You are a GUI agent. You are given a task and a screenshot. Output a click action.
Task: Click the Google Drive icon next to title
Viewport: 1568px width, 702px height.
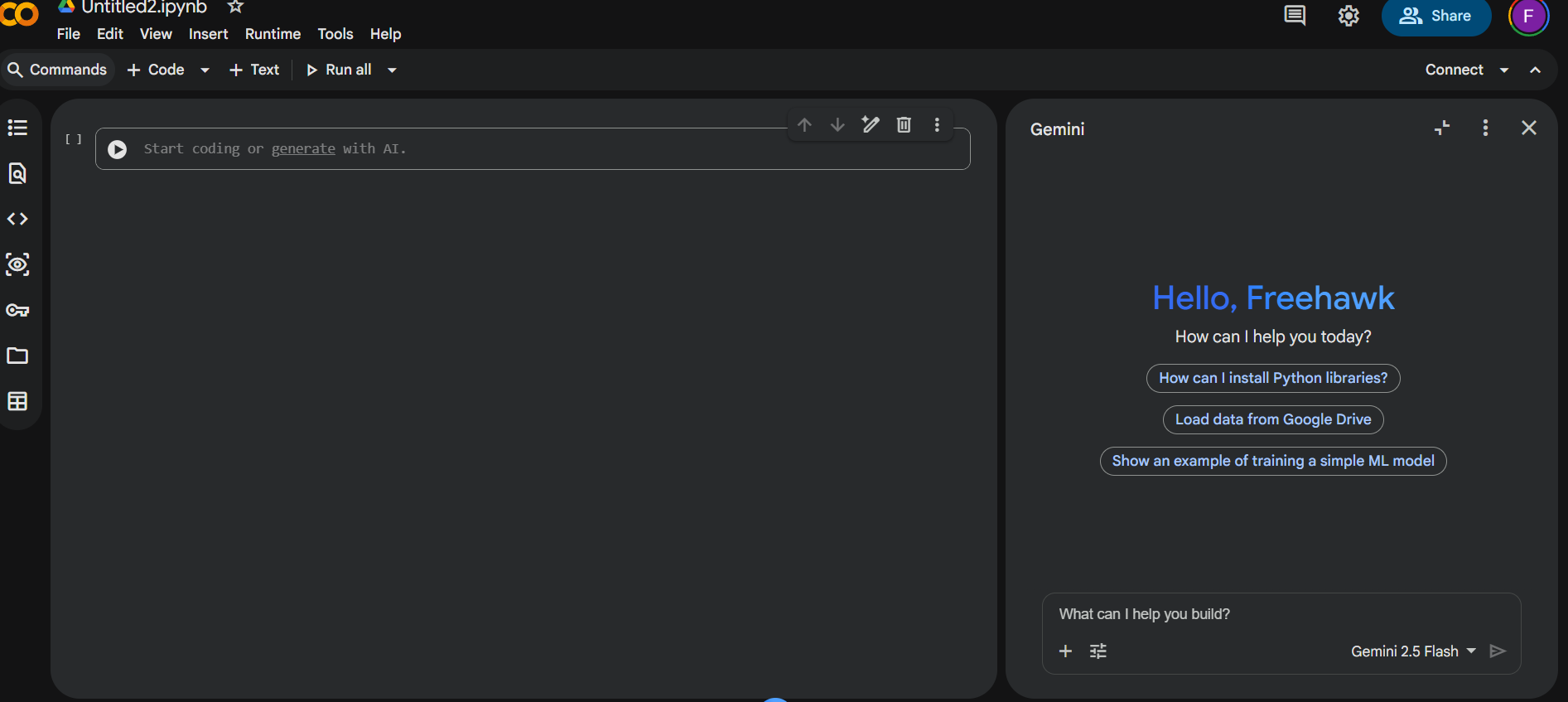point(66,6)
